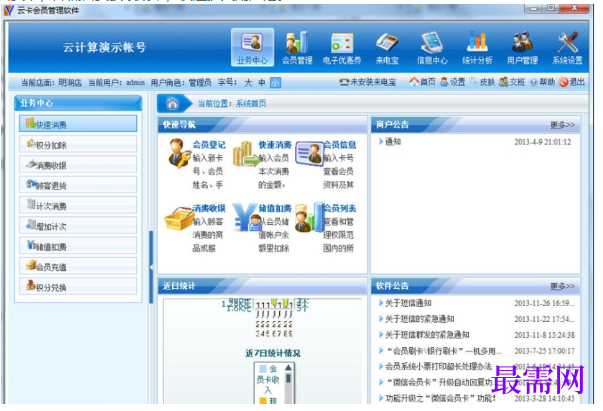
Task: Open 设置 in the status toolbar
Action: coord(453,82)
